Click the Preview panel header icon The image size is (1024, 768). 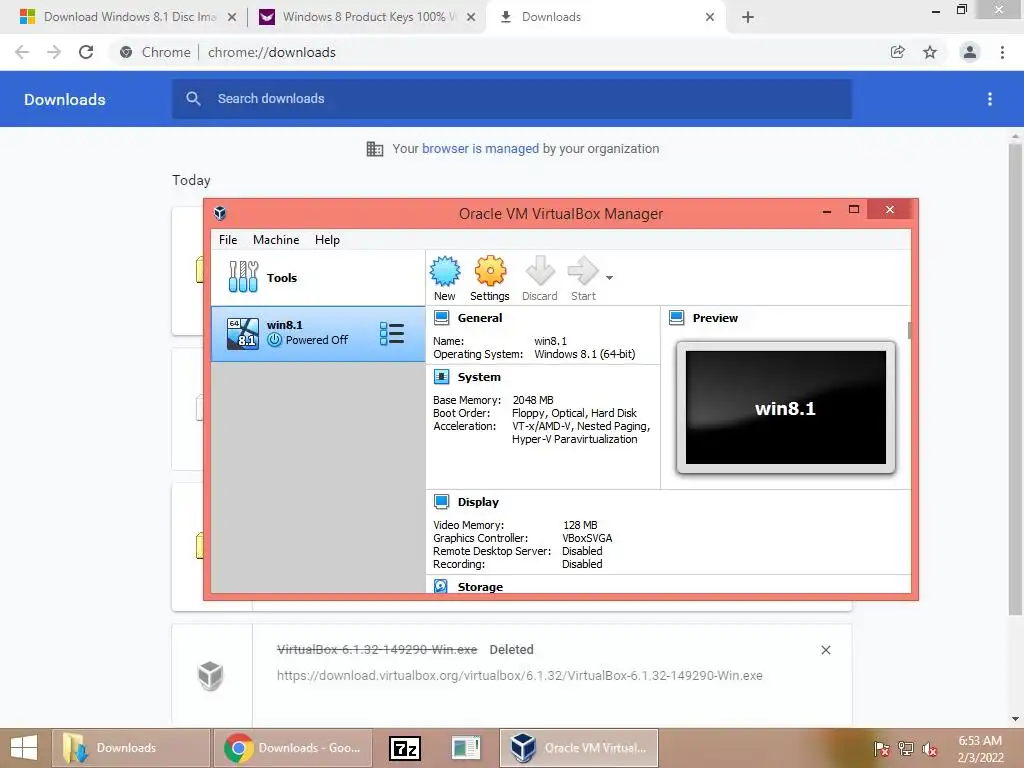[677, 318]
